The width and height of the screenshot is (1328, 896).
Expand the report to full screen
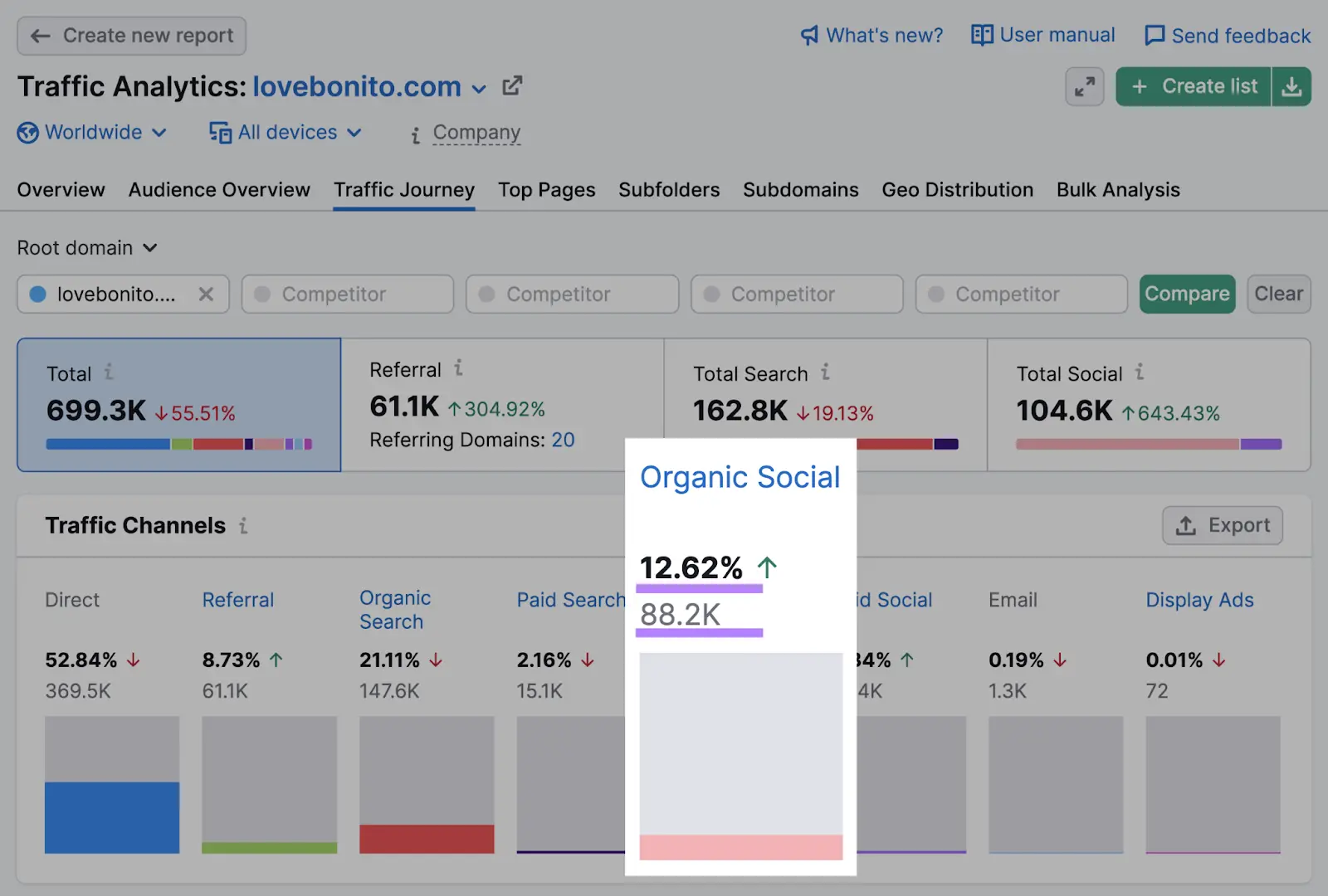click(1084, 86)
